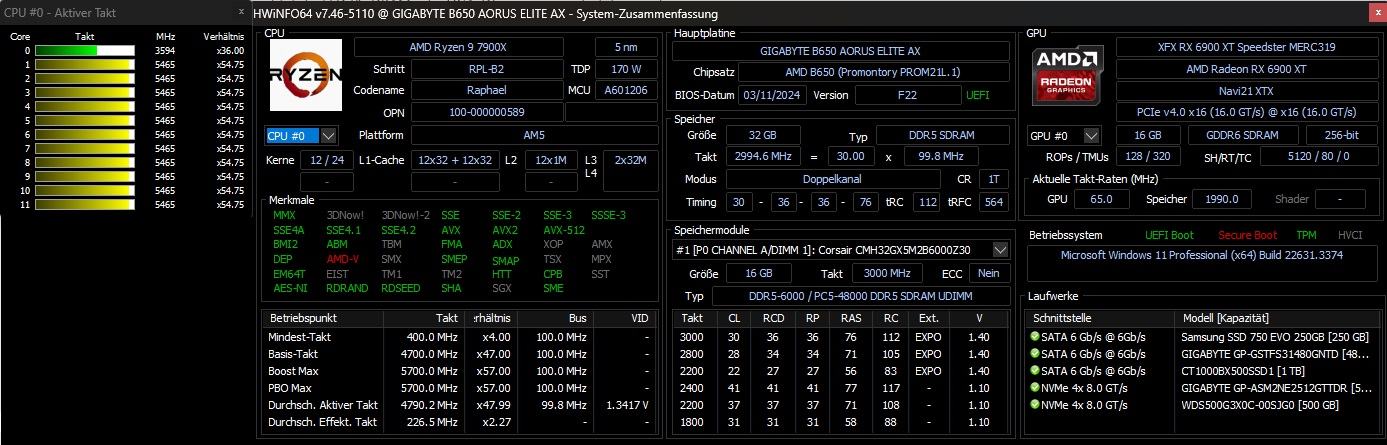
Task: Click the memory clock 2994.6 MHz field
Action: coord(762,157)
